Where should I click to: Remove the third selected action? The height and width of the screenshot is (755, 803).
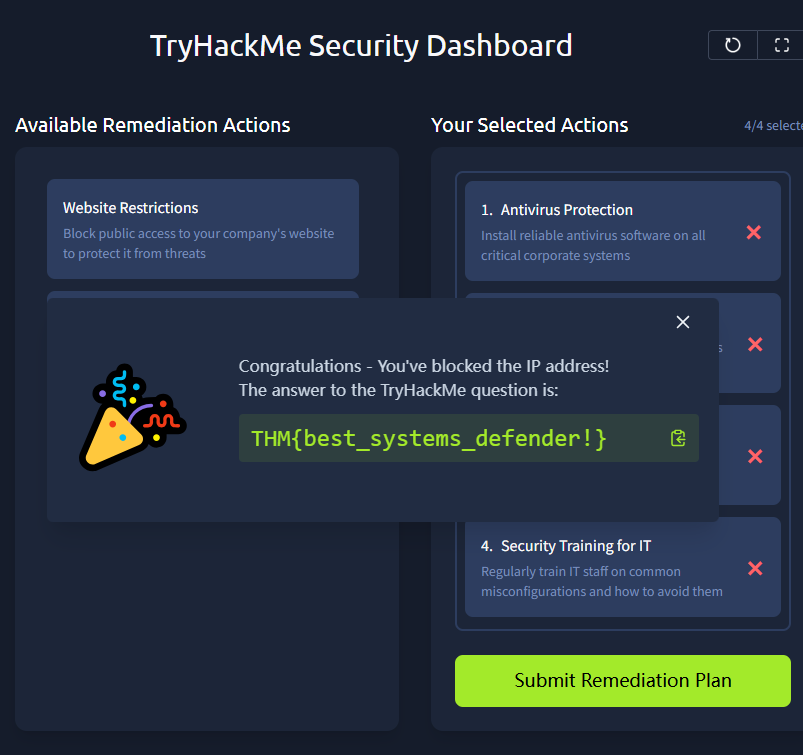point(754,456)
